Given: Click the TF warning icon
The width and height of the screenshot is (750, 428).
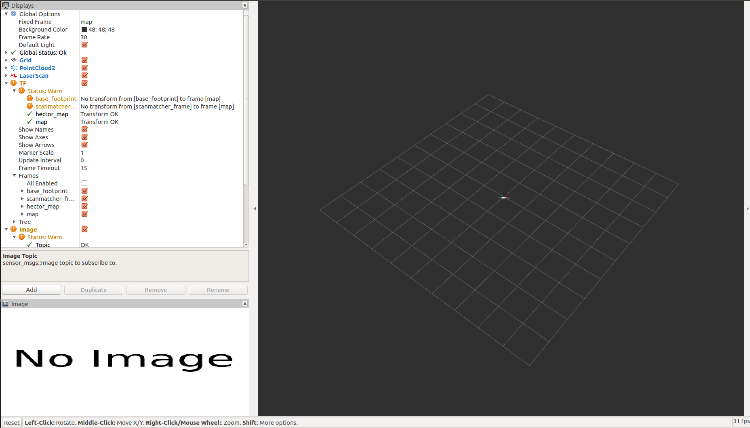Looking at the screenshot, I should click(13, 84).
